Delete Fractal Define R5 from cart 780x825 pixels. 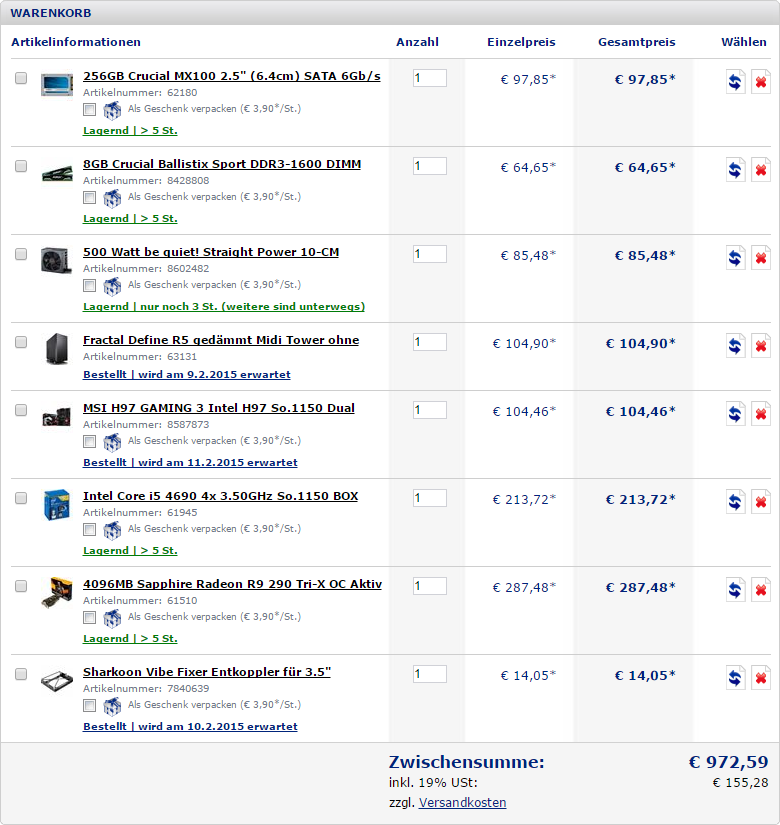[761, 345]
